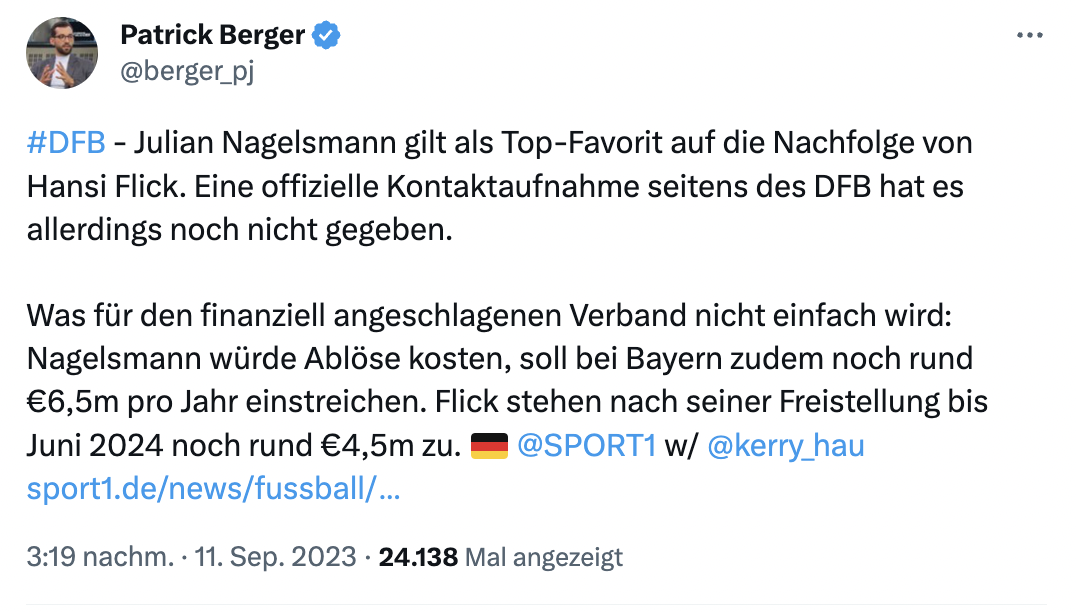The height and width of the screenshot is (612, 1076).
Task: Follow the sport1.de/news/fussball link
Action: [x=214, y=490]
